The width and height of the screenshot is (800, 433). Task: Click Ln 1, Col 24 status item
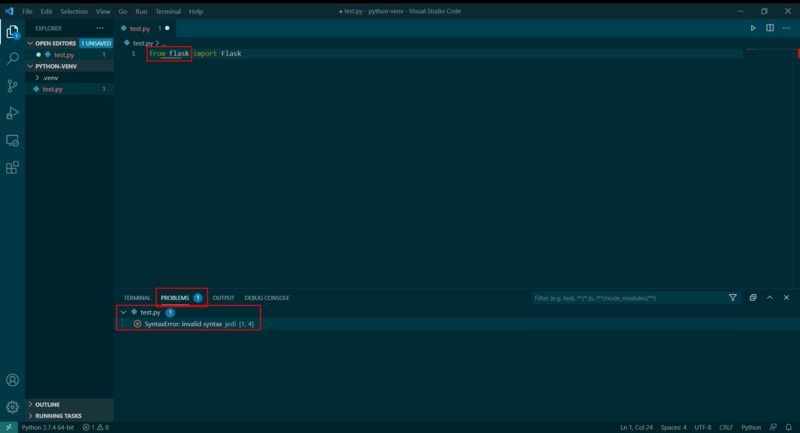(x=636, y=427)
